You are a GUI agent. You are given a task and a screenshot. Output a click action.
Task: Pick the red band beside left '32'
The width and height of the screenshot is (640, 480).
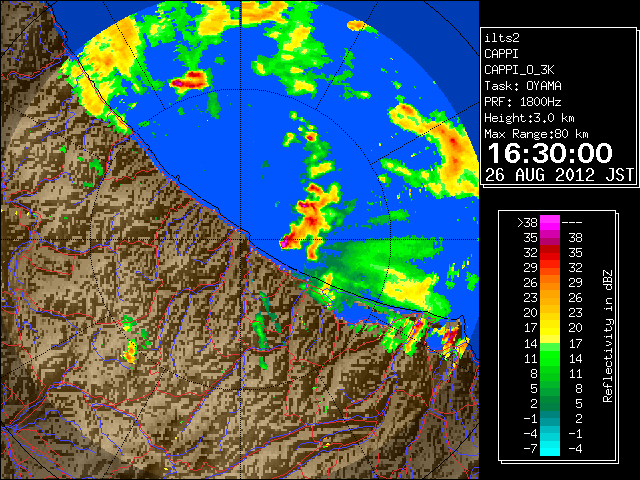550,253
